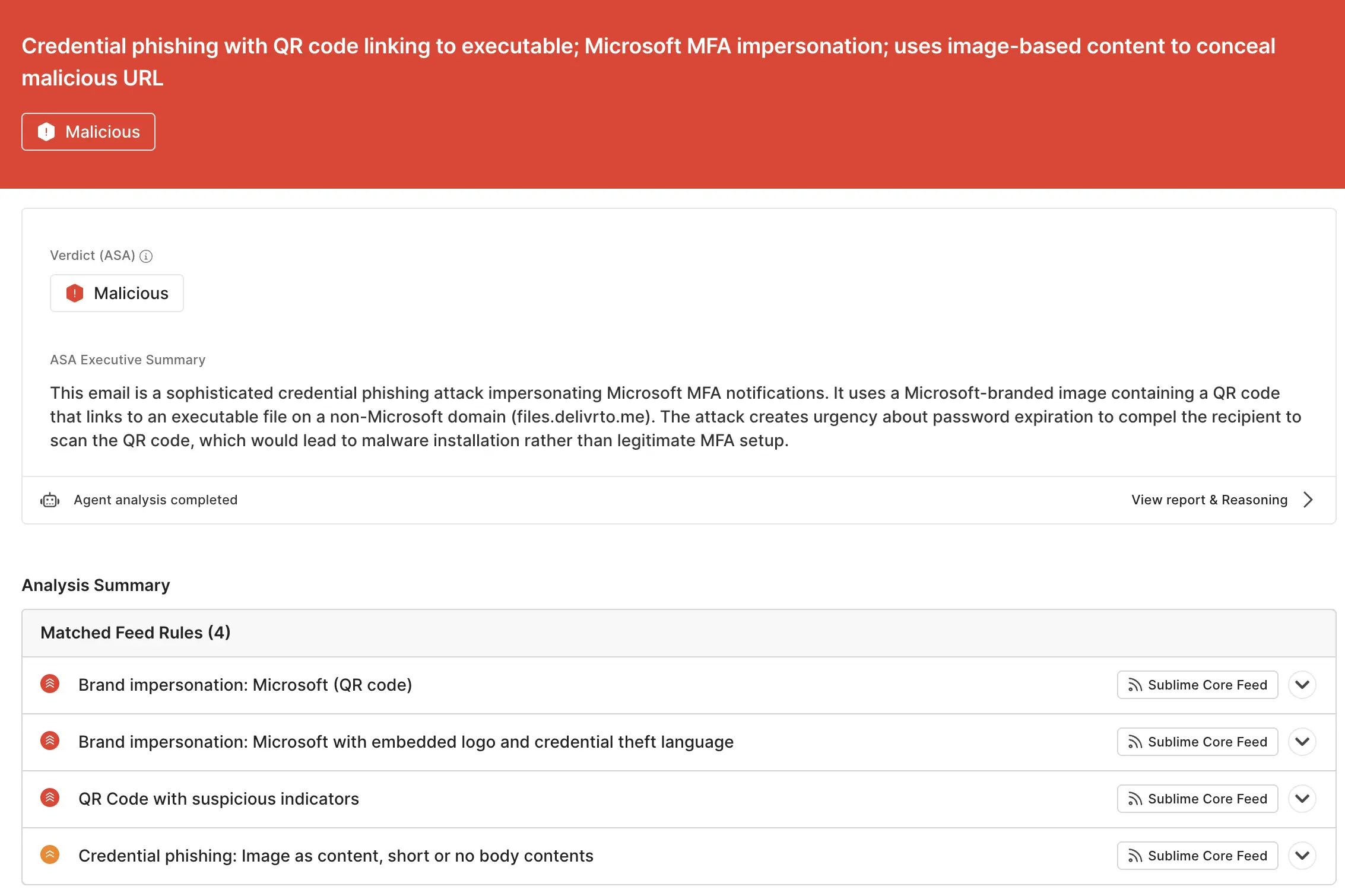Click the chevron arrow next to View report
The height and width of the screenshot is (896, 1345).
[x=1308, y=500]
